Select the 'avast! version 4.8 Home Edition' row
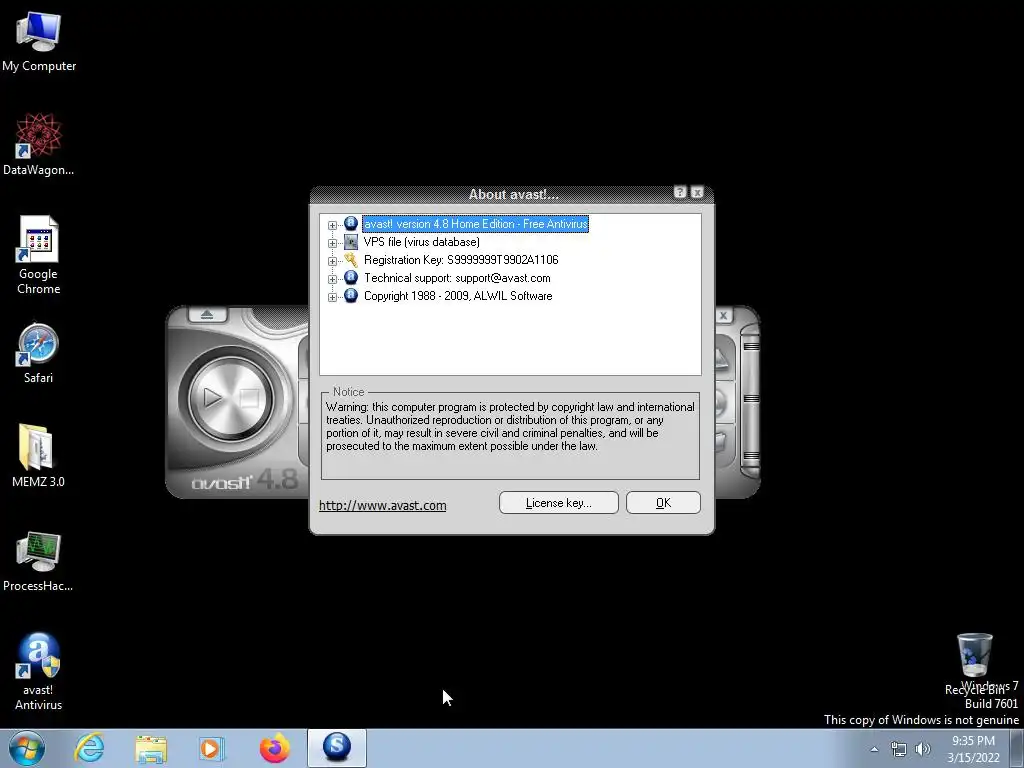 click(x=475, y=224)
